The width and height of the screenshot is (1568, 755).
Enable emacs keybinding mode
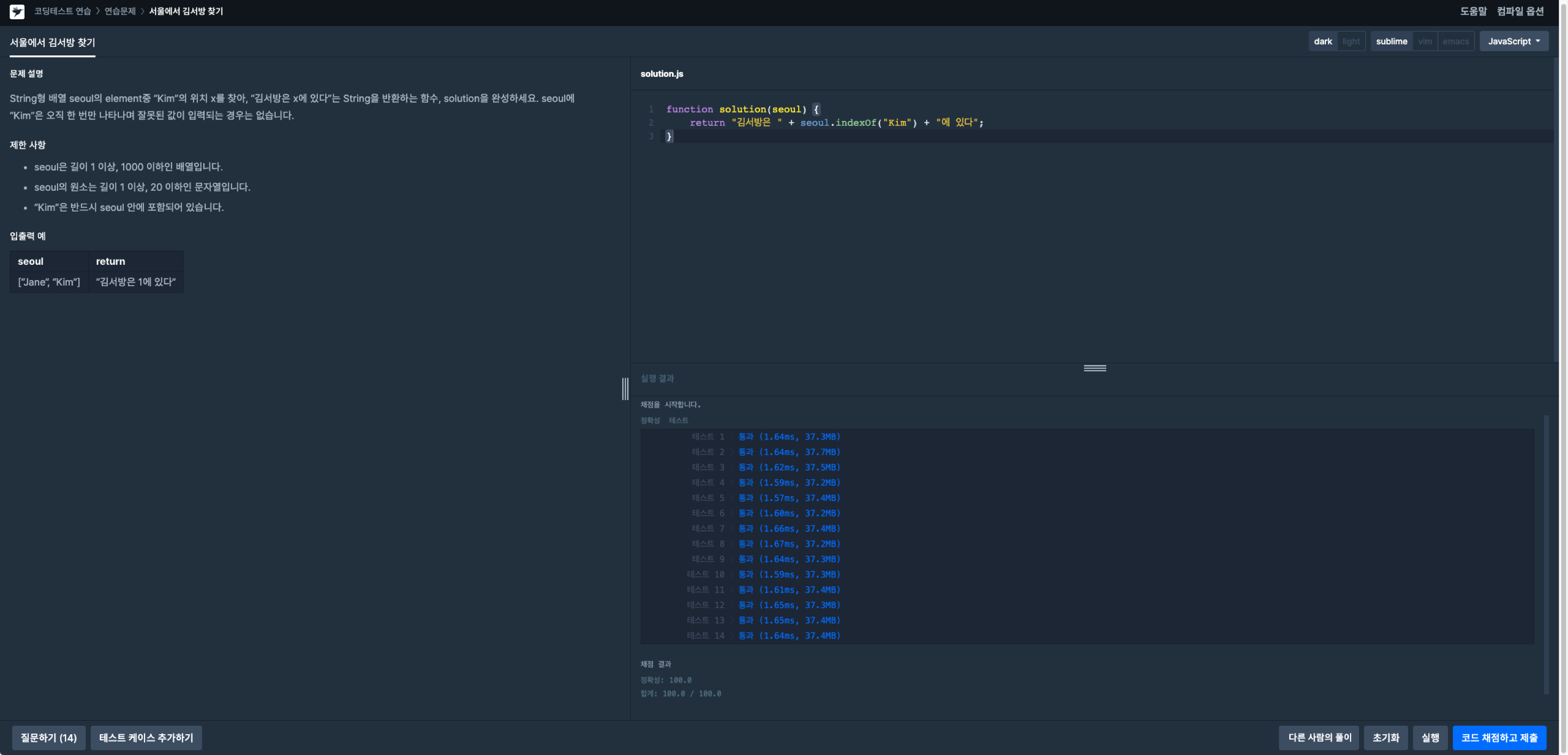[1456, 42]
